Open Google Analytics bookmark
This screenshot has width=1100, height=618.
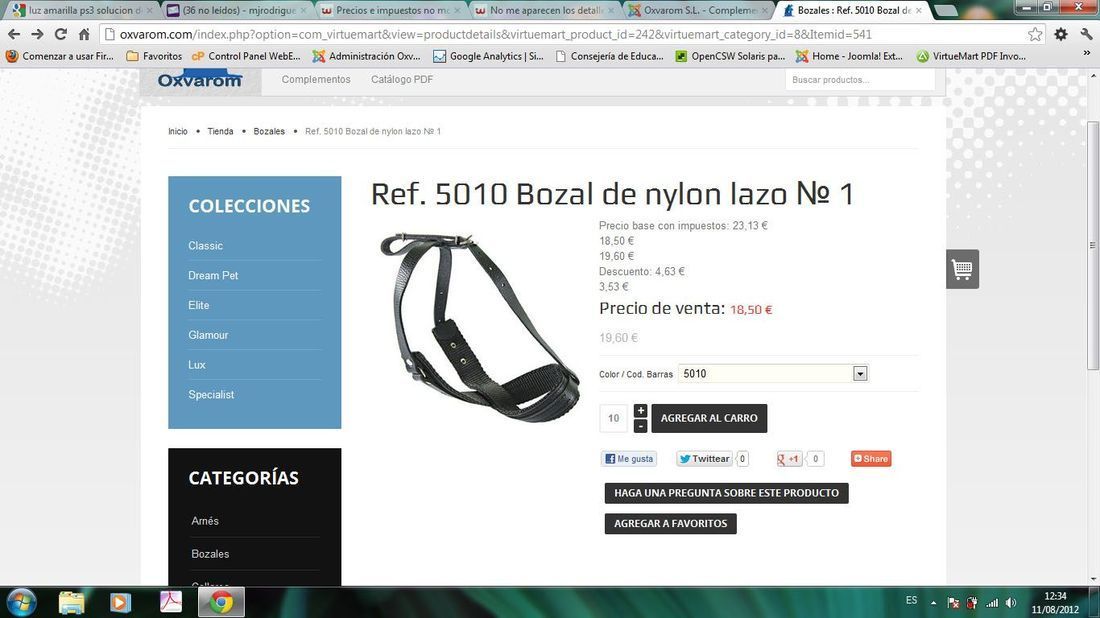pos(488,56)
